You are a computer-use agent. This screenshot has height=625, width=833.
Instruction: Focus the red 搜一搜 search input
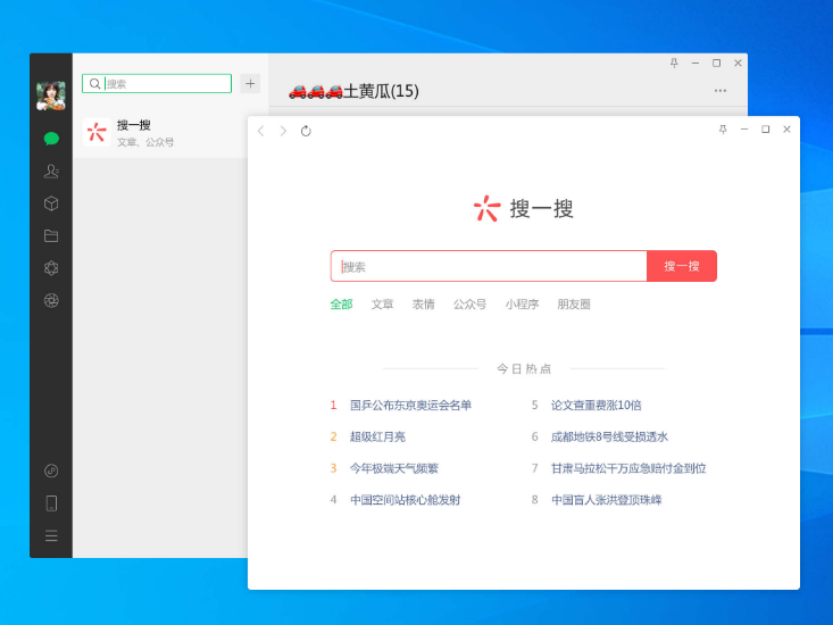click(489, 266)
